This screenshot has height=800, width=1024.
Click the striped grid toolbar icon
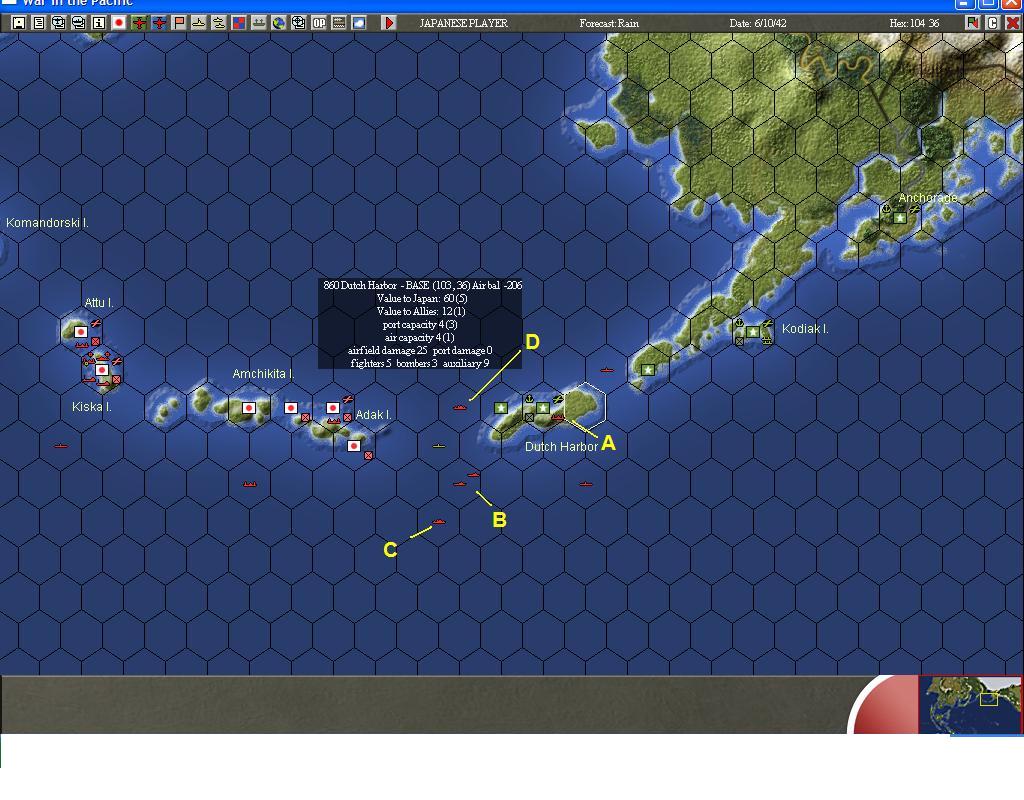339,23
